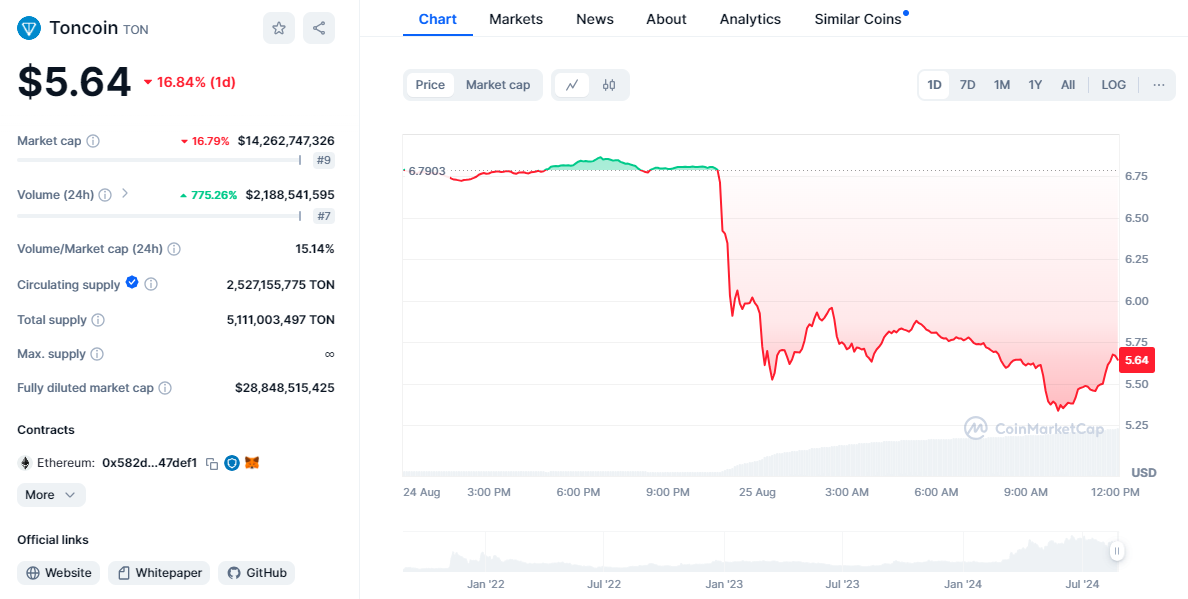Click the volume value $2,188,541,595

290,195
